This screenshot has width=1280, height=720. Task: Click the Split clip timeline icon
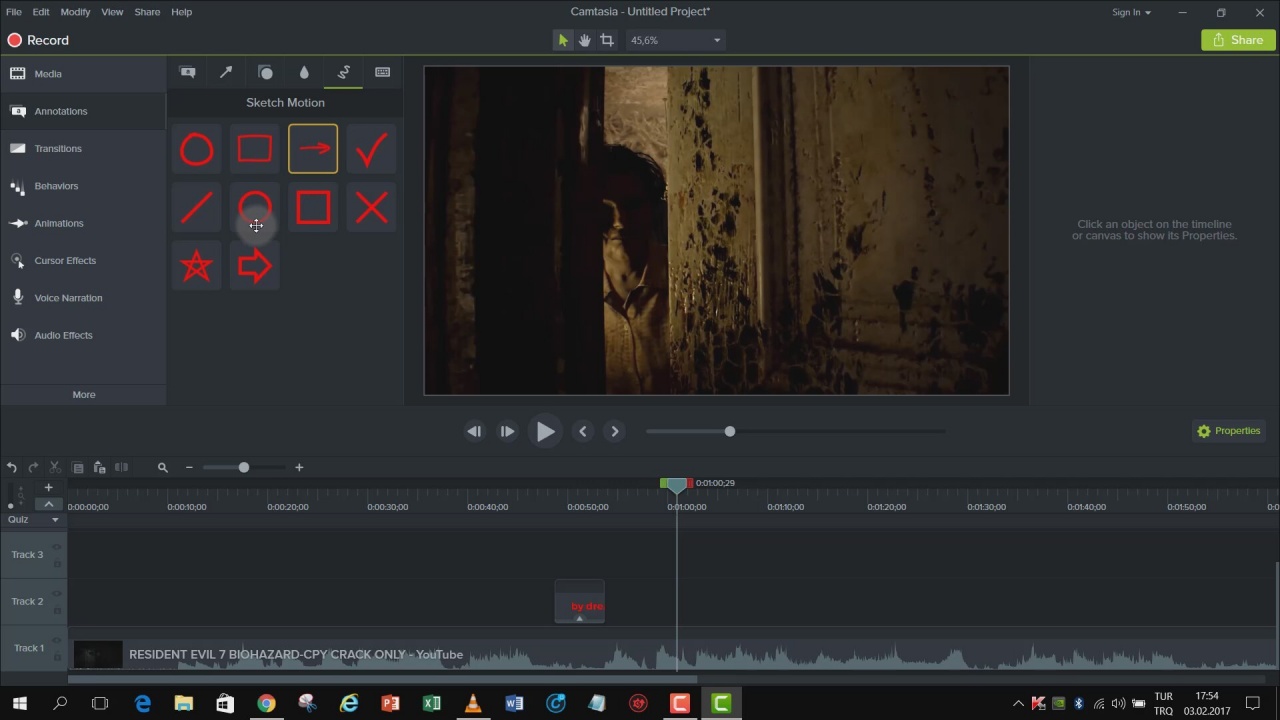(121, 467)
